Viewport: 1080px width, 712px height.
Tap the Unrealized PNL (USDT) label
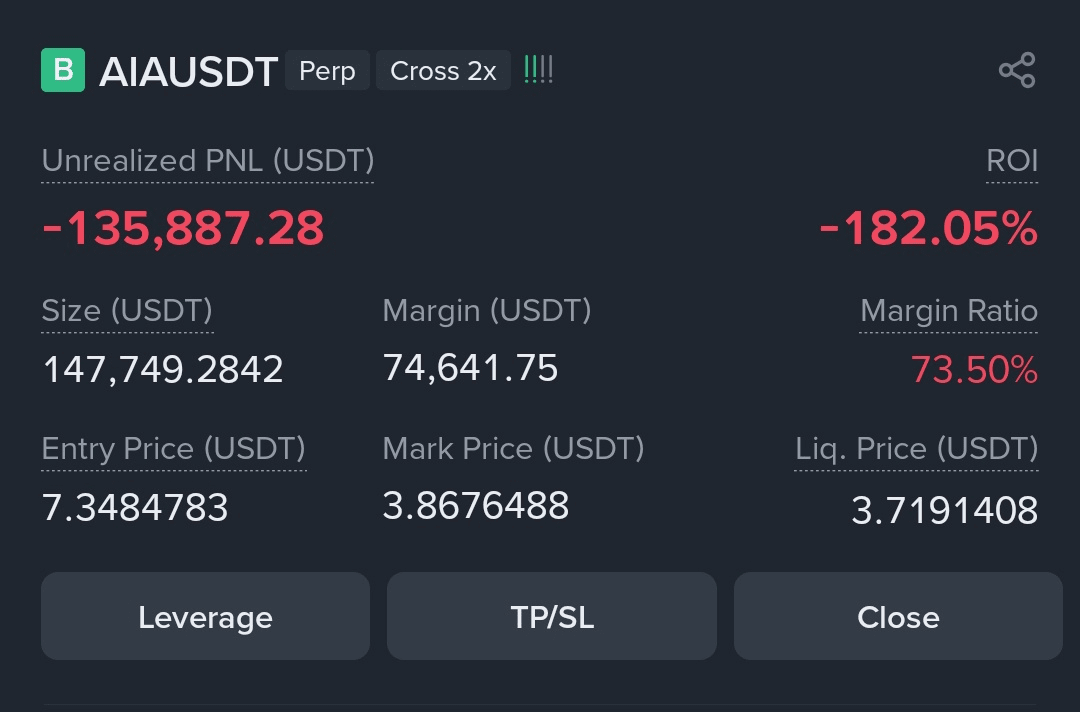(x=208, y=161)
